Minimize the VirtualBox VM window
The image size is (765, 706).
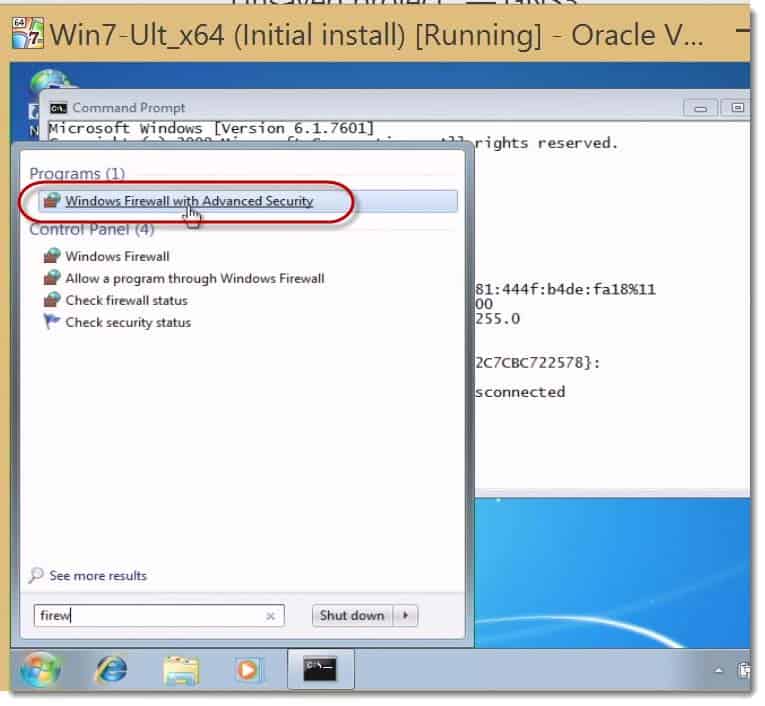click(x=743, y=32)
